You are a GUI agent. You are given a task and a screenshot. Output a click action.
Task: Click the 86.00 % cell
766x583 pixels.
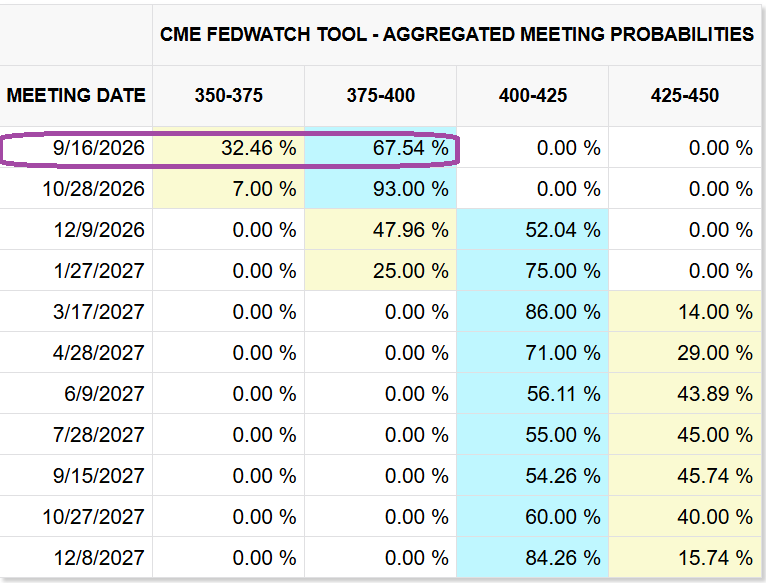pyautogui.click(x=532, y=311)
